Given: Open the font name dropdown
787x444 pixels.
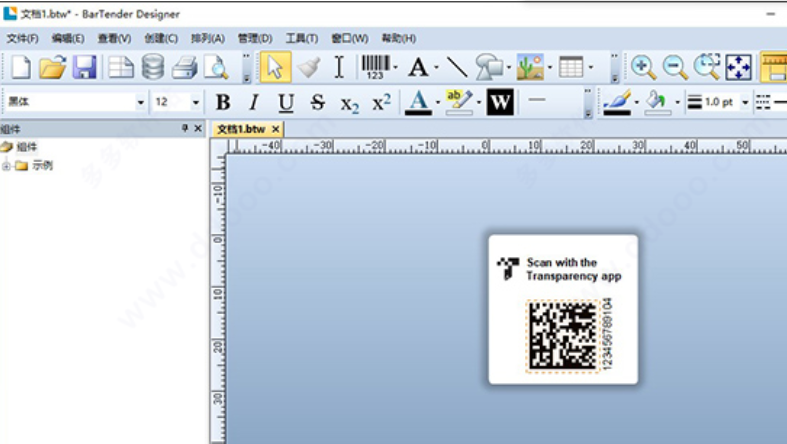Looking at the screenshot, I should pos(141,102).
